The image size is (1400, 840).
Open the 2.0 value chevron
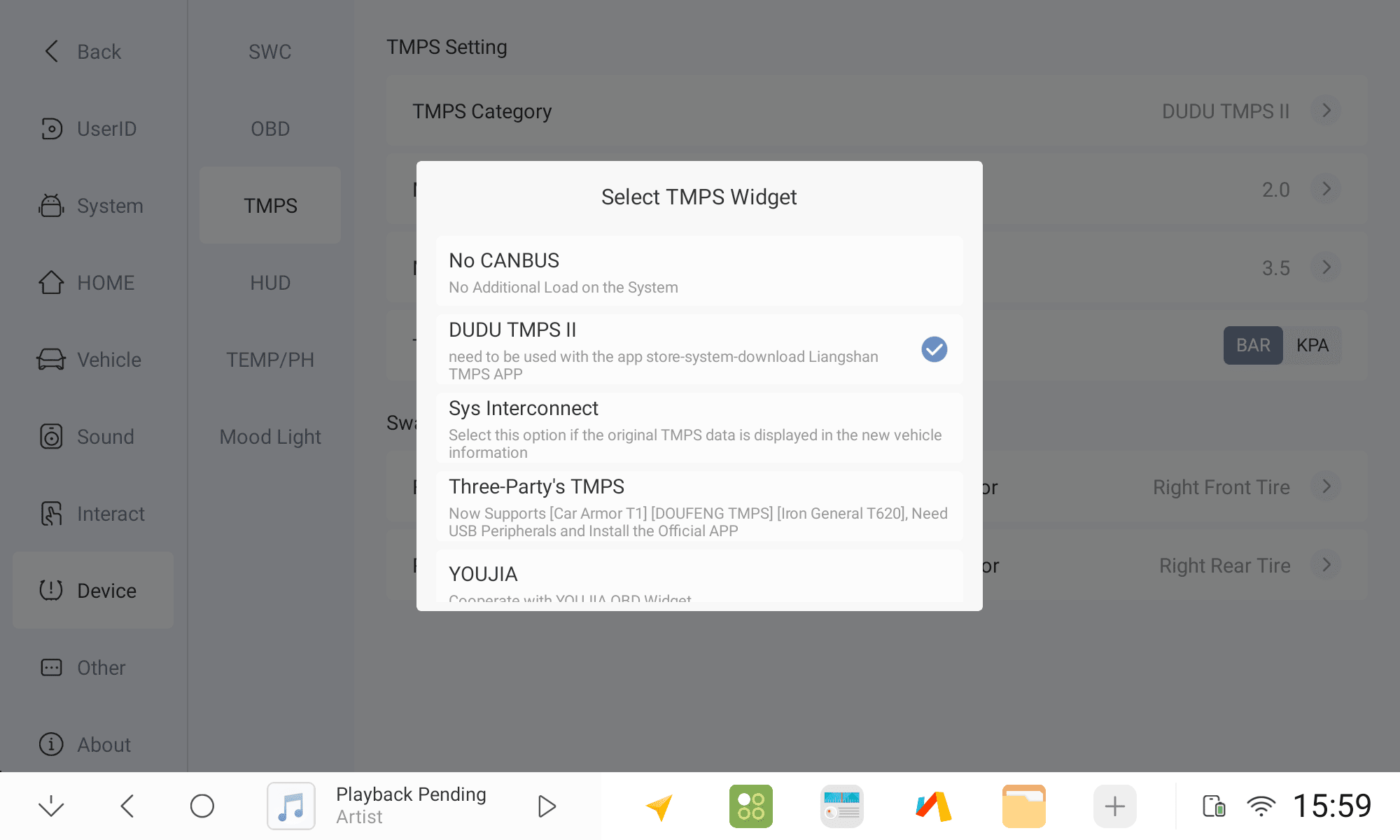coord(1326,189)
